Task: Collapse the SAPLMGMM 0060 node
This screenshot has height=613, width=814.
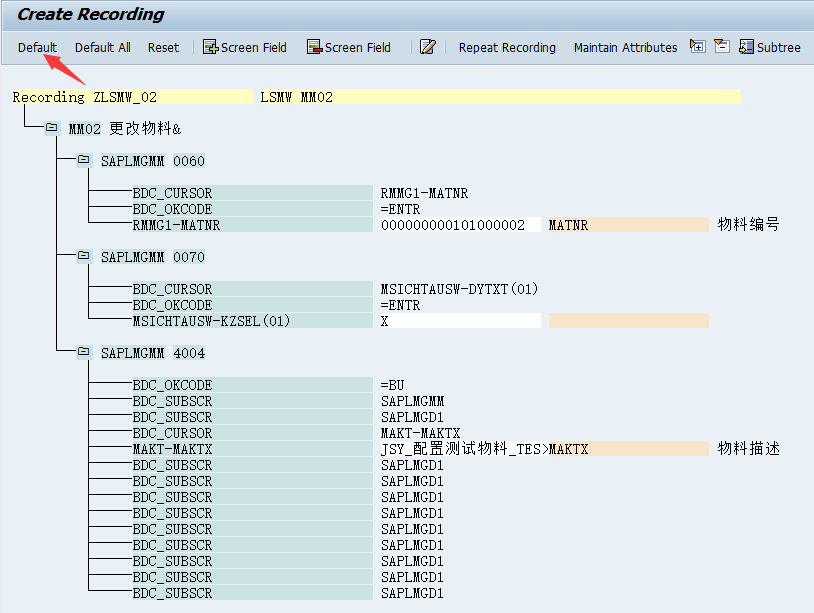Action: [x=84, y=160]
